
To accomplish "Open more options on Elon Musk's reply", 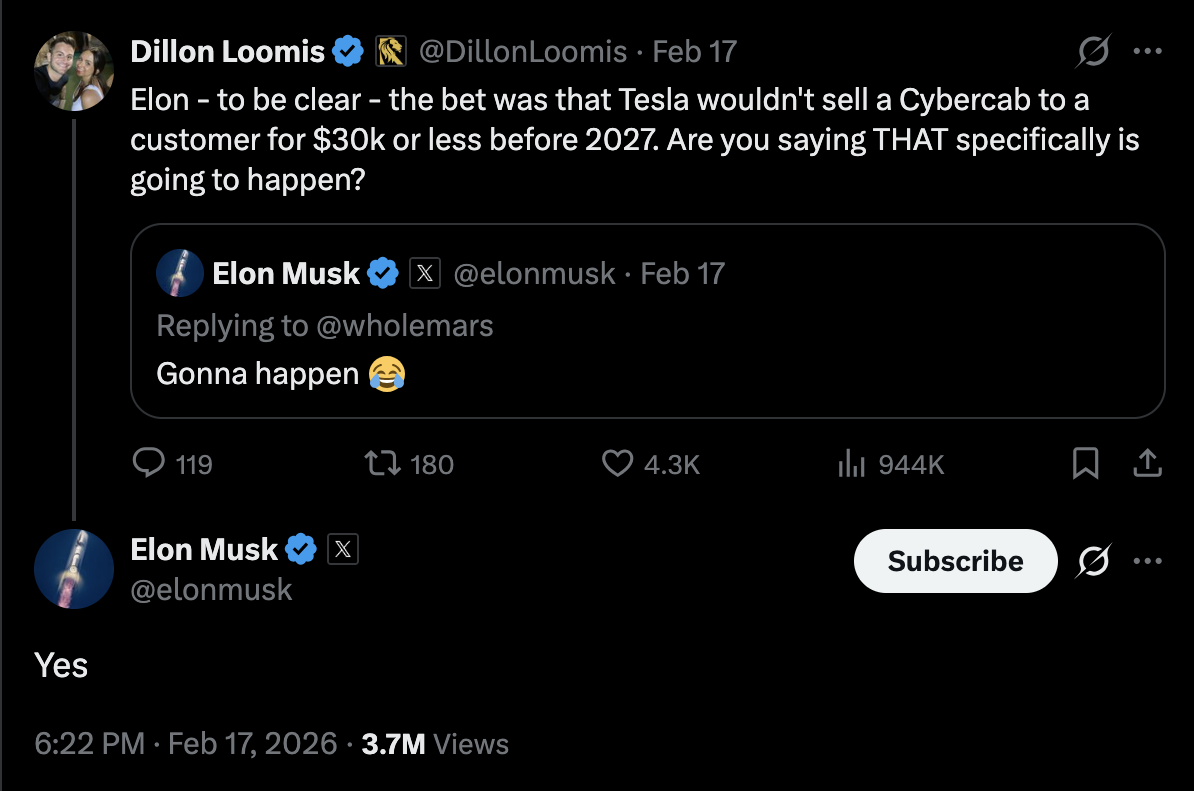I will 1148,561.
